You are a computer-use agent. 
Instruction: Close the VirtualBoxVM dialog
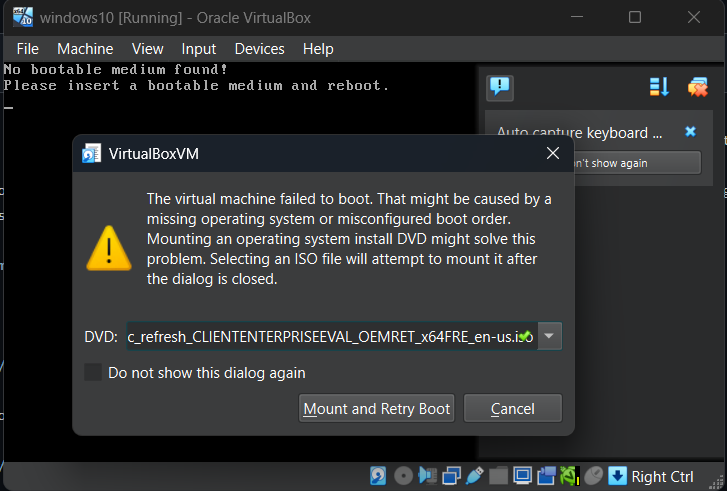553,153
